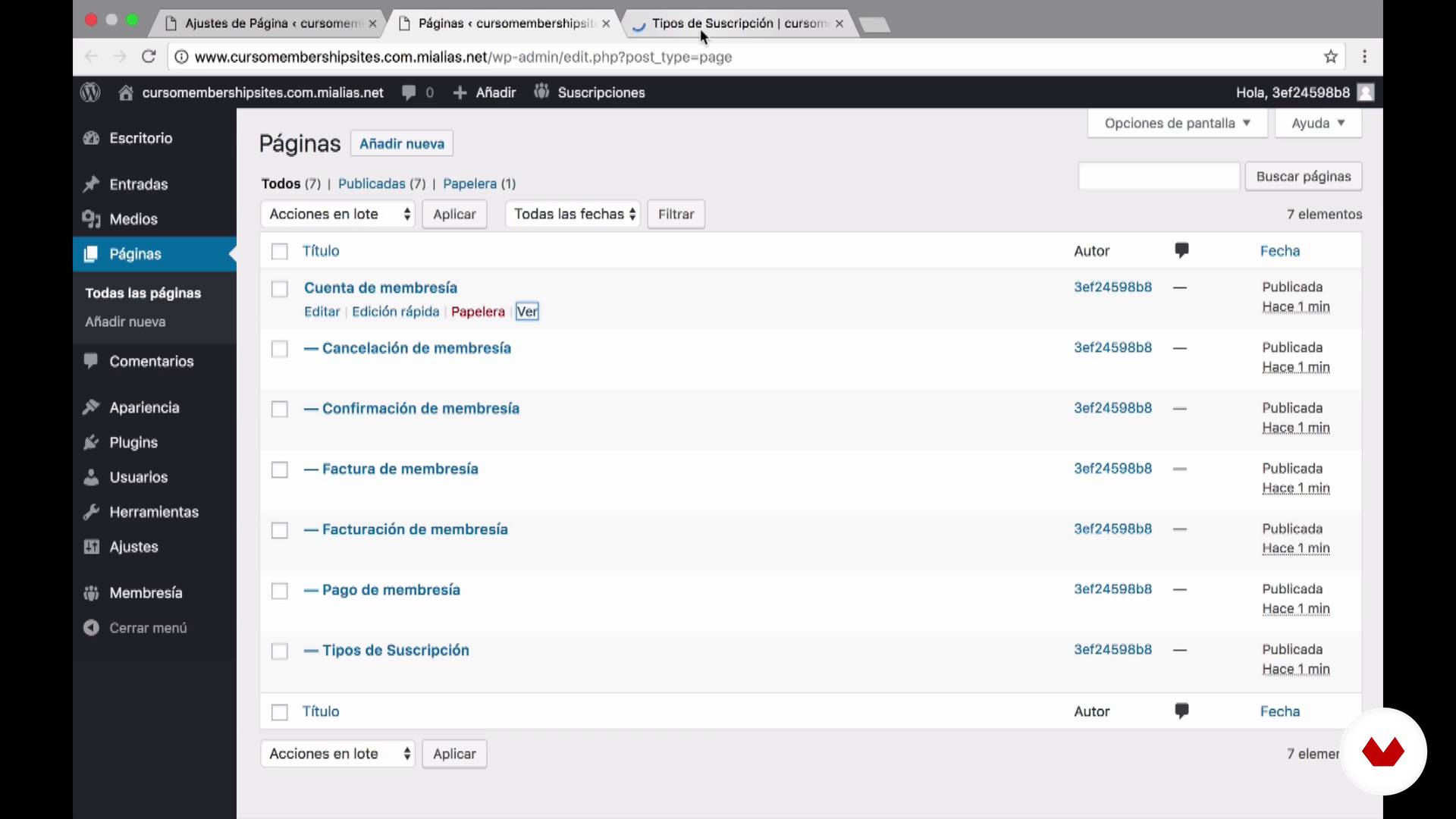Image resolution: width=1456 pixels, height=819 pixels.
Task: Expand Opciones de pantalla panel
Action: click(x=1177, y=123)
